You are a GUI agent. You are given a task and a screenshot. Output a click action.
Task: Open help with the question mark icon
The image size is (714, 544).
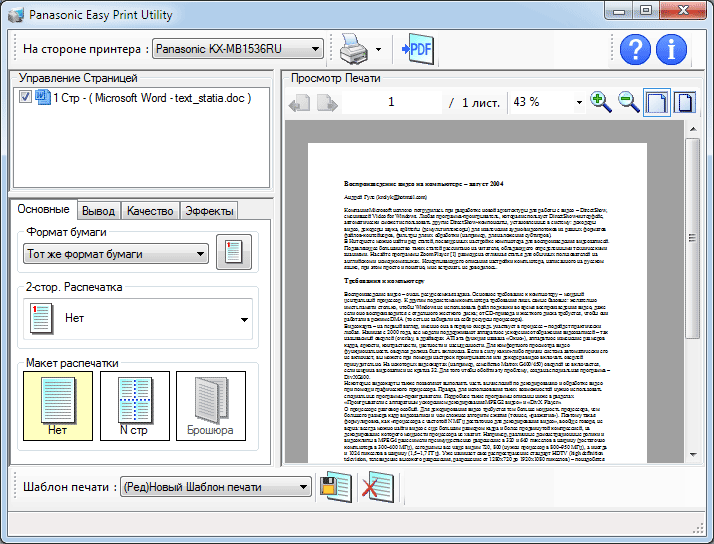635,49
